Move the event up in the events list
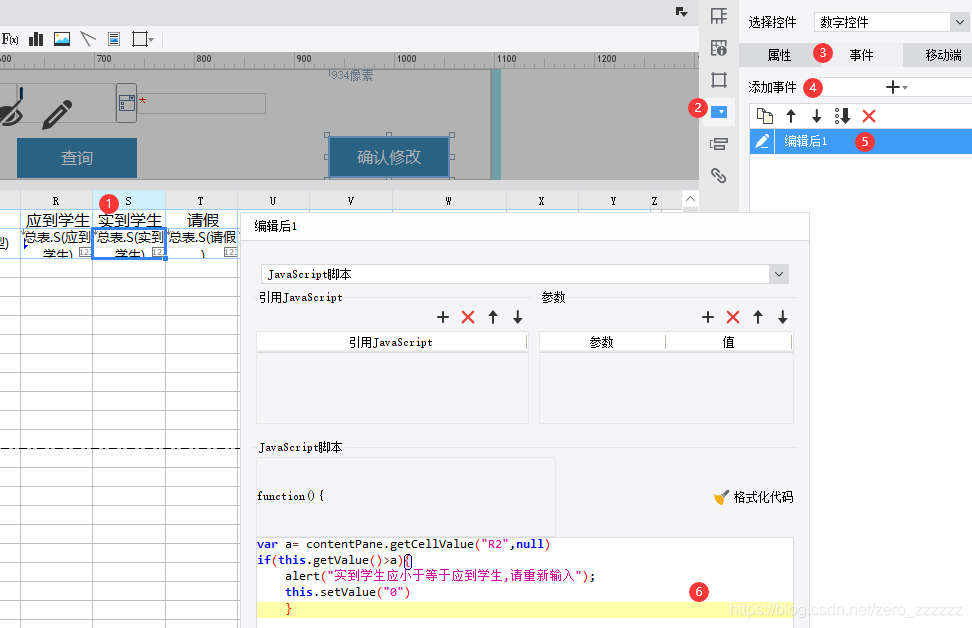Image resolution: width=972 pixels, height=628 pixels. point(791,116)
